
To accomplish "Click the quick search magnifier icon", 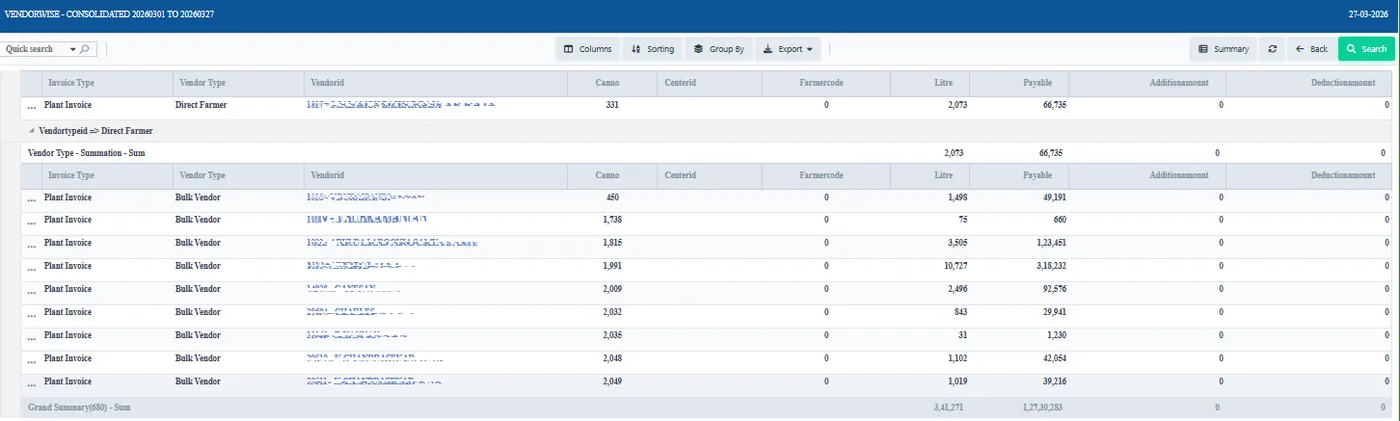I will click(85, 49).
